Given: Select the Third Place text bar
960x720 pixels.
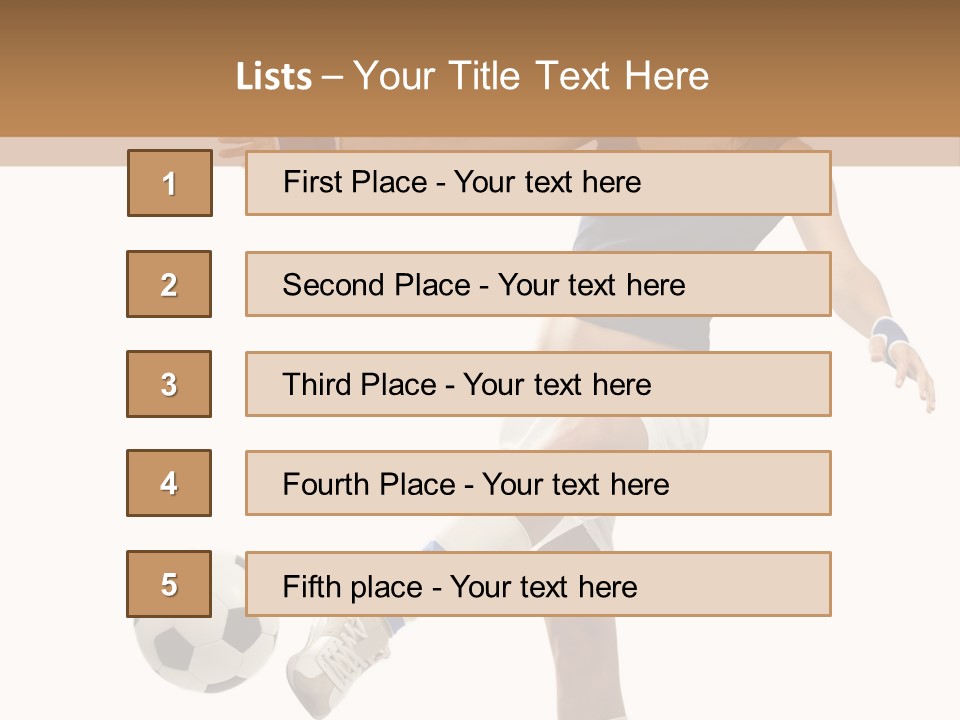Looking at the screenshot, I should pyautogui.click(x=538, y=384).
